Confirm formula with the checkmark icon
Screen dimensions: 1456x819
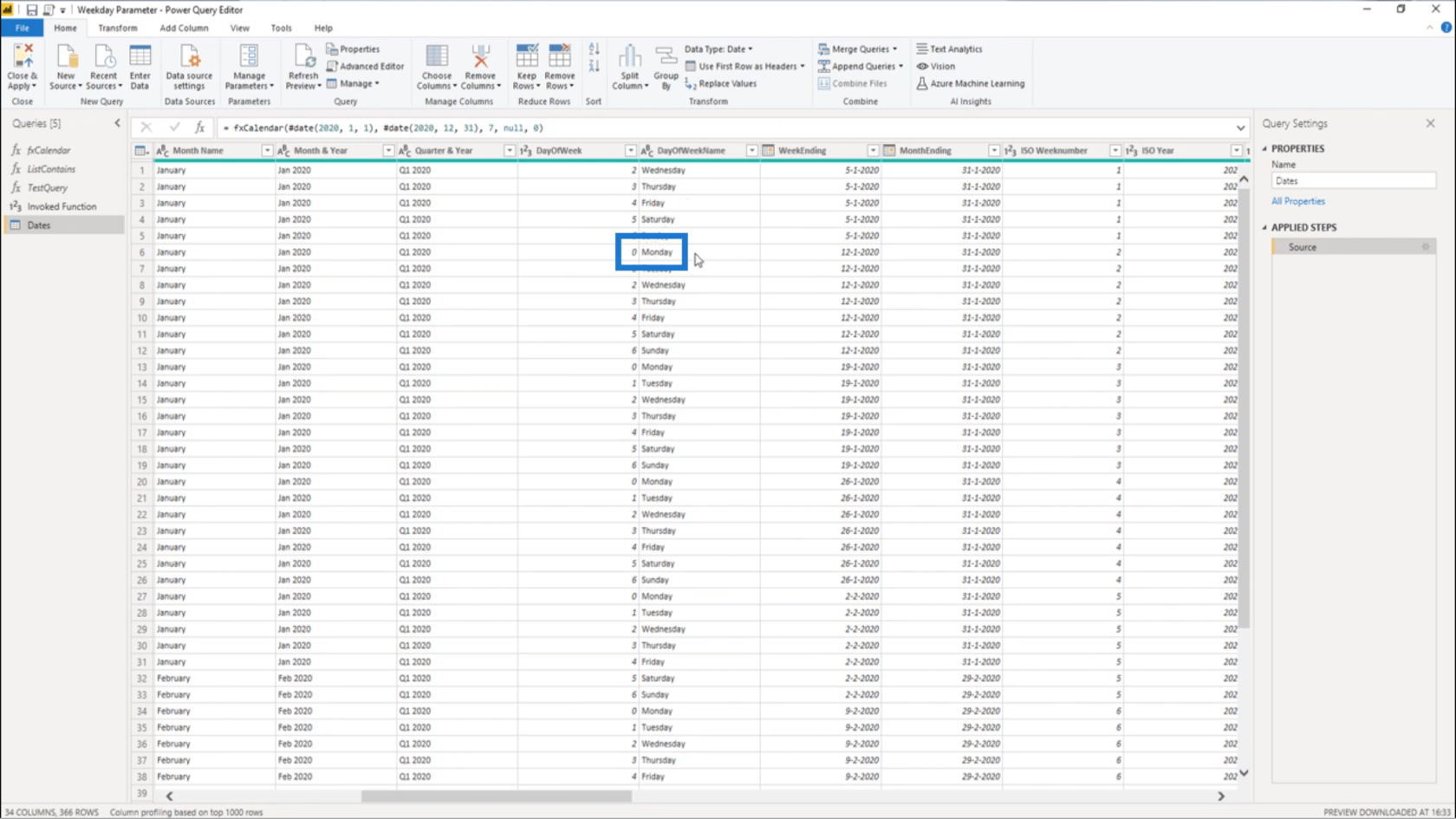click(x=174, y=127)
